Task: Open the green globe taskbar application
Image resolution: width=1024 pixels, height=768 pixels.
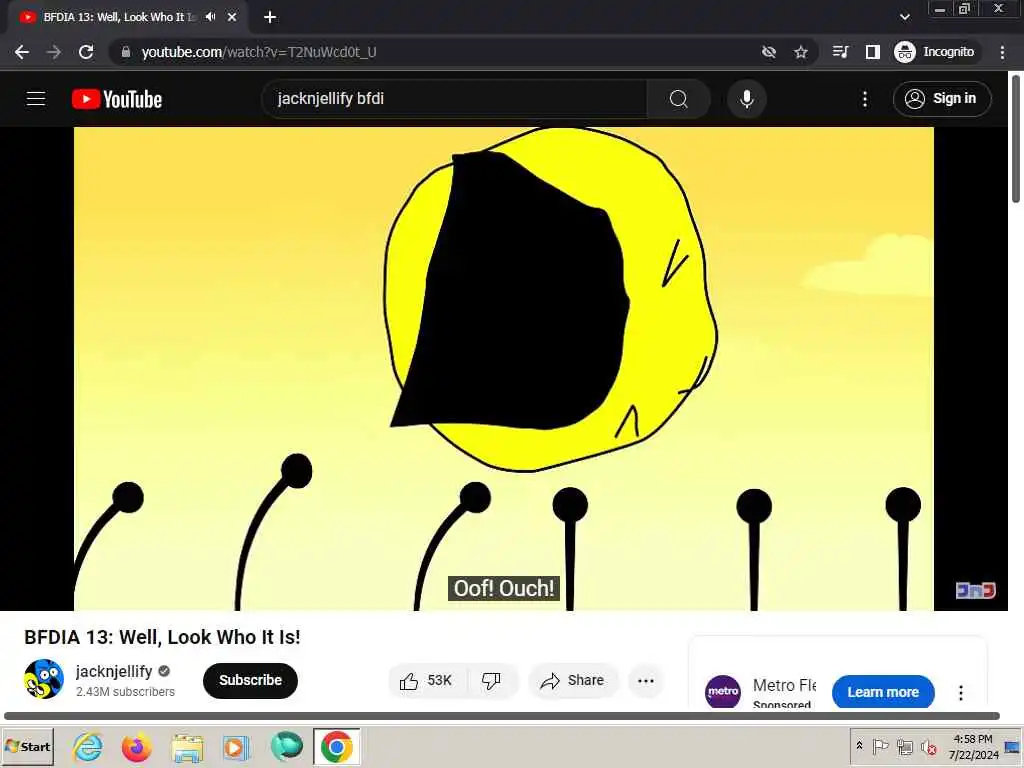Action: (x=287, y=747)
